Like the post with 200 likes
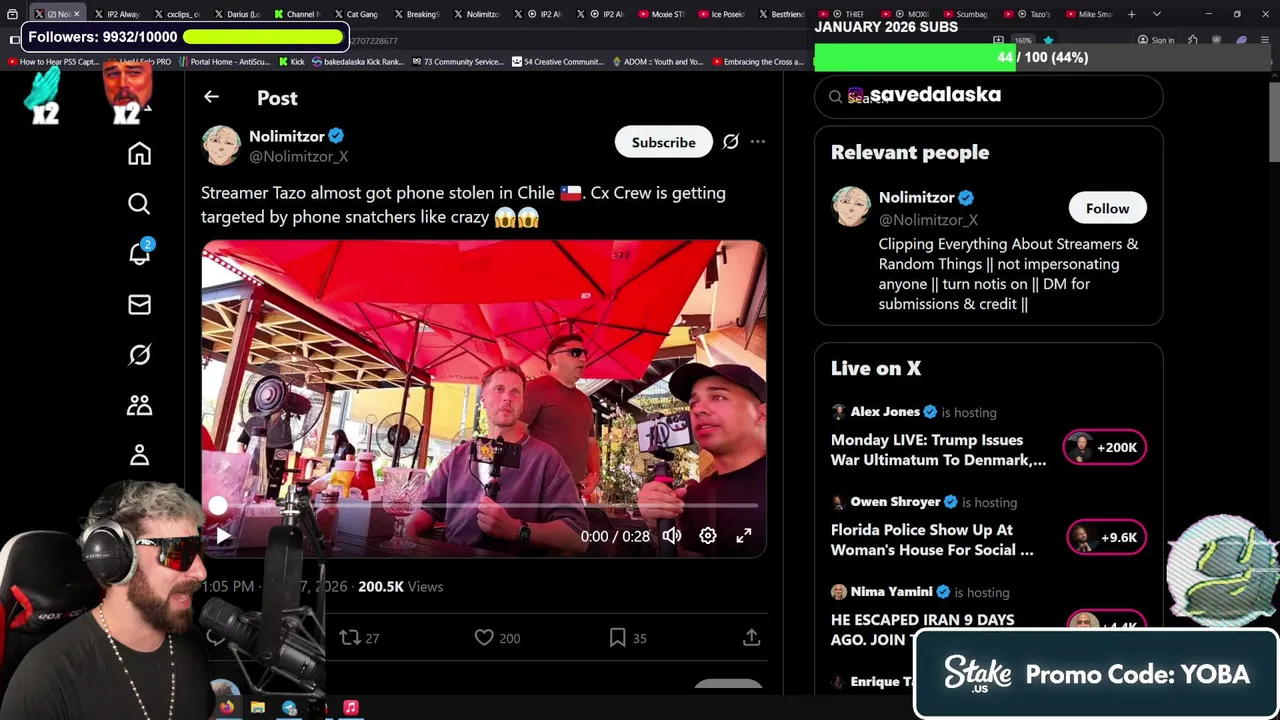This screenshot has height=720, width=1280. 497,638
